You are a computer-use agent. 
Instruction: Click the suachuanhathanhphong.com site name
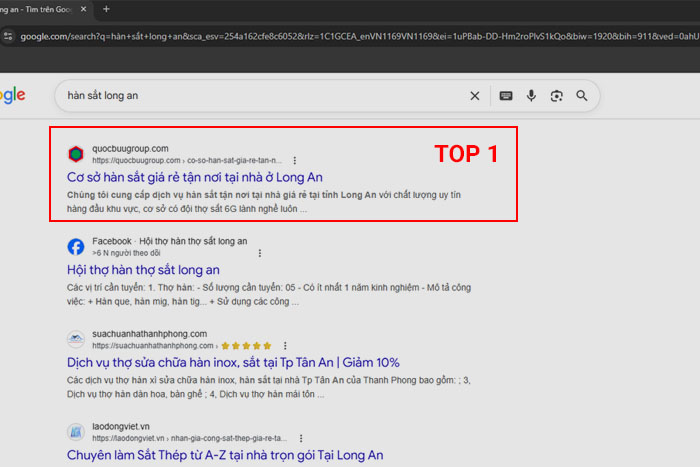point(150,334)
